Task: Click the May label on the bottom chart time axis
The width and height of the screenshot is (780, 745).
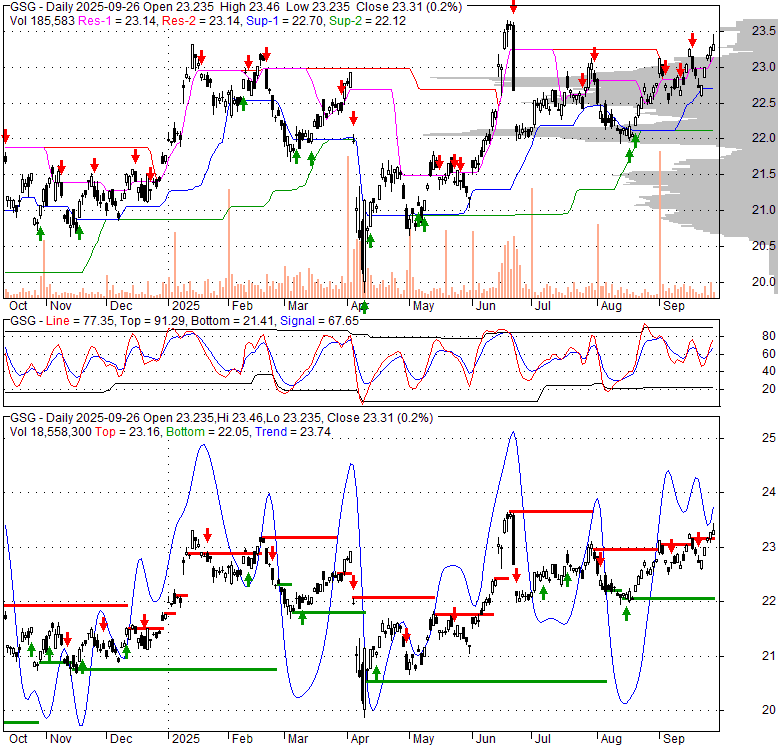Action: pyautogui.click(x=423, y=738)
